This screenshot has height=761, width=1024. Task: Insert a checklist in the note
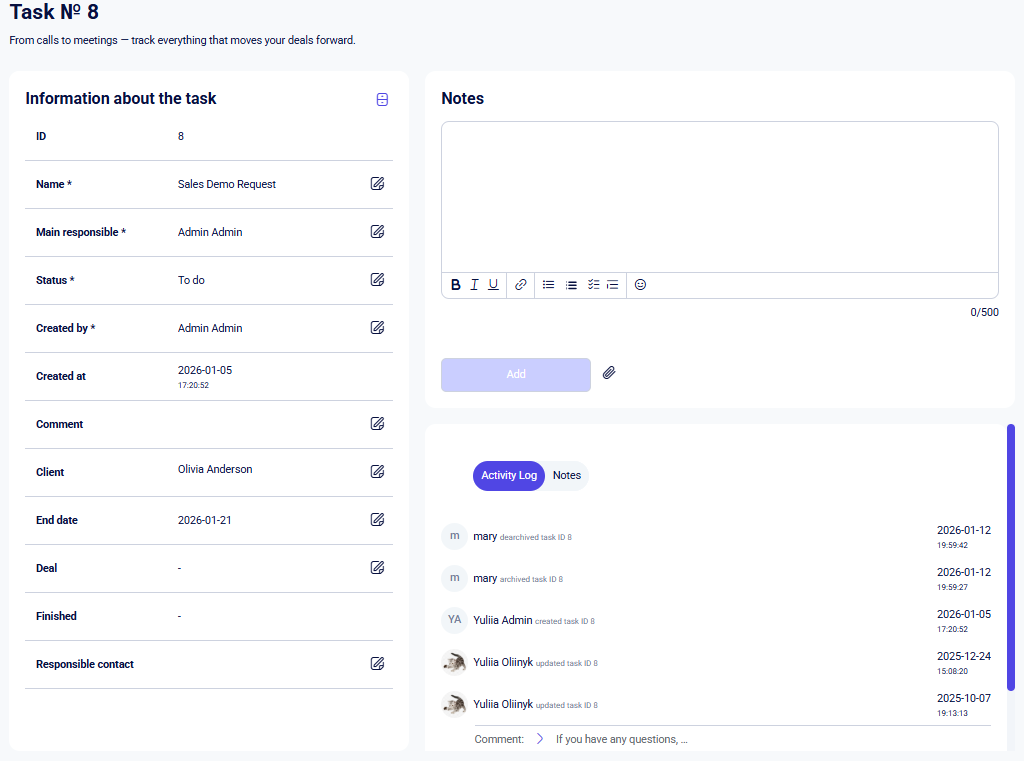[593, 285]
